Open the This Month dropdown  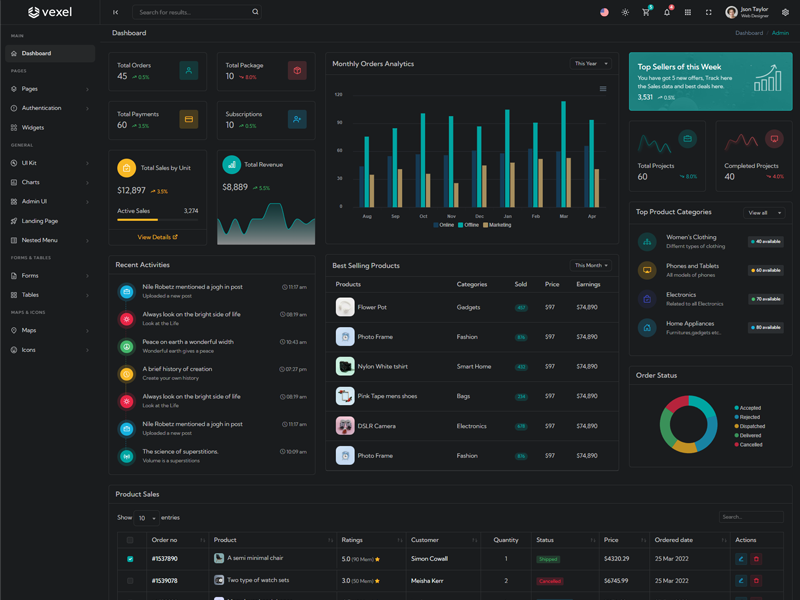(591, 265)
